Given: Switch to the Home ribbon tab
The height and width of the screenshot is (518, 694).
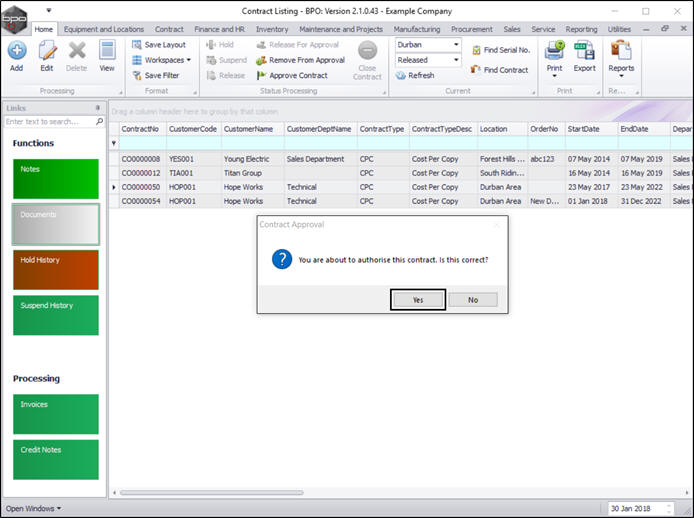Looking at the screenshot, I should (43, 29).
